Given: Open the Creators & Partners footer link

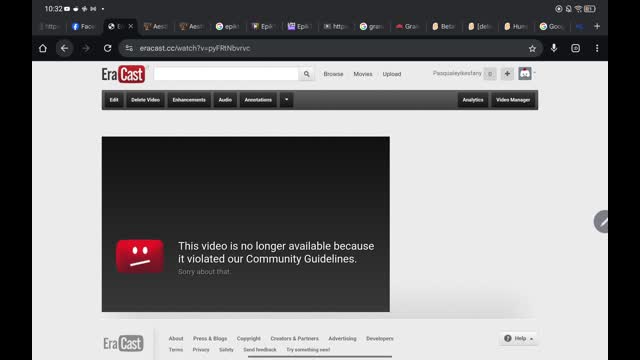Looking at the screenshot, I should (294, 338).
